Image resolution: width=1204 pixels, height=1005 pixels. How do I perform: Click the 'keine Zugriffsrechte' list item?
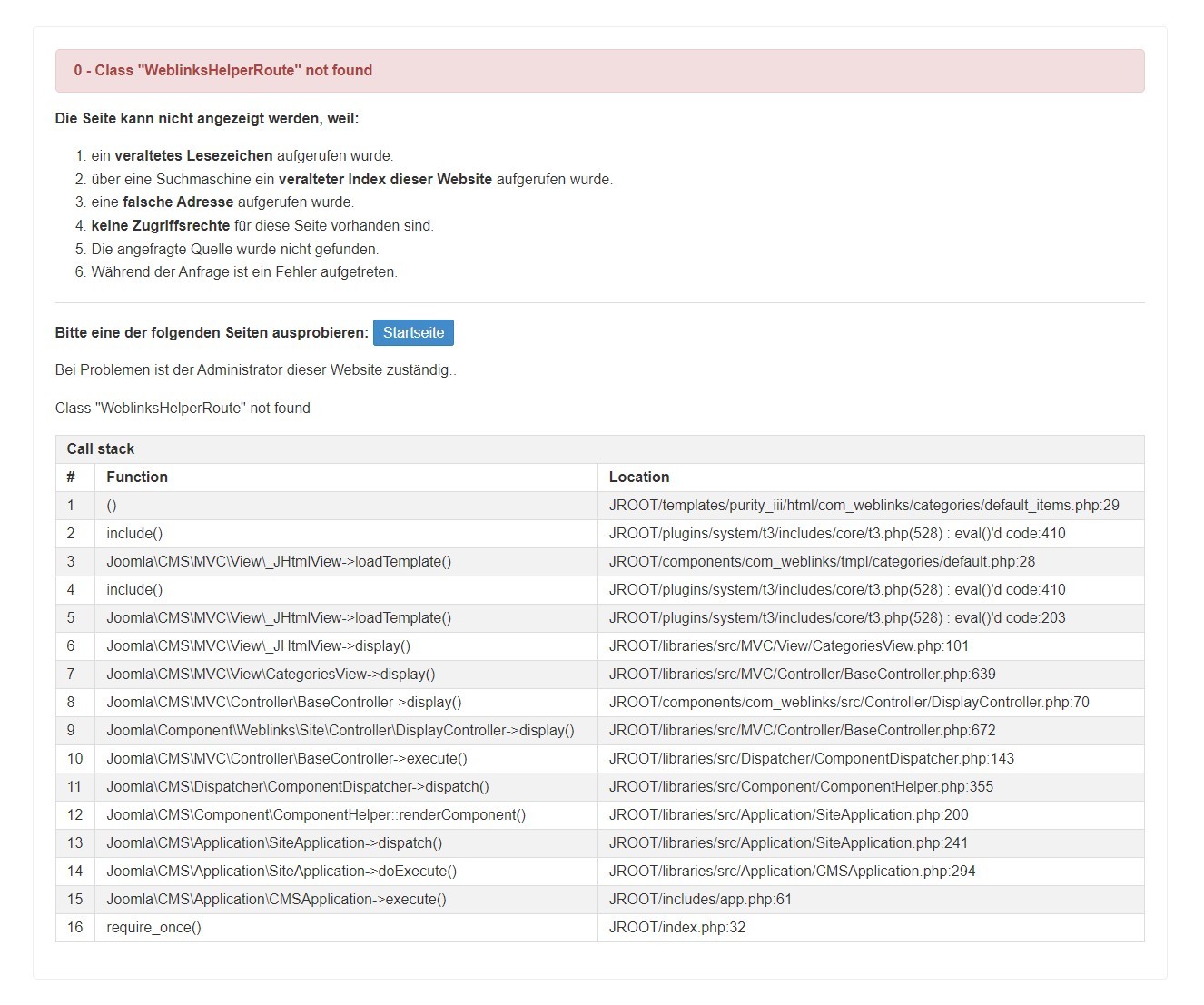[262, 225]
